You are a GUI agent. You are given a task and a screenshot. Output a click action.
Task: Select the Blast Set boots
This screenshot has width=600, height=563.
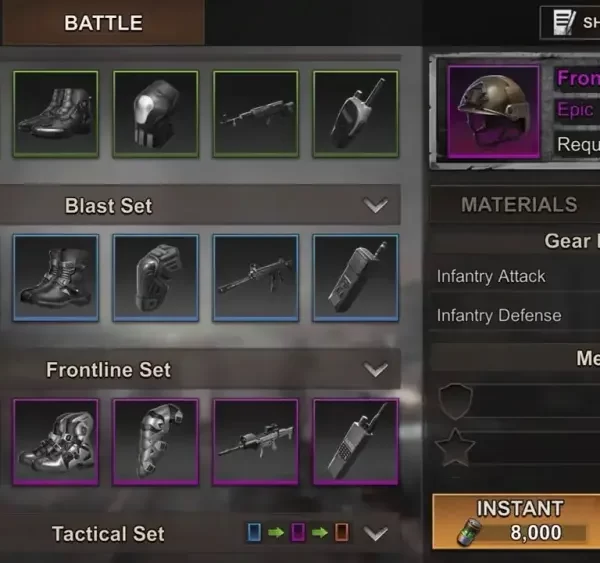click(x=56, y=278)
